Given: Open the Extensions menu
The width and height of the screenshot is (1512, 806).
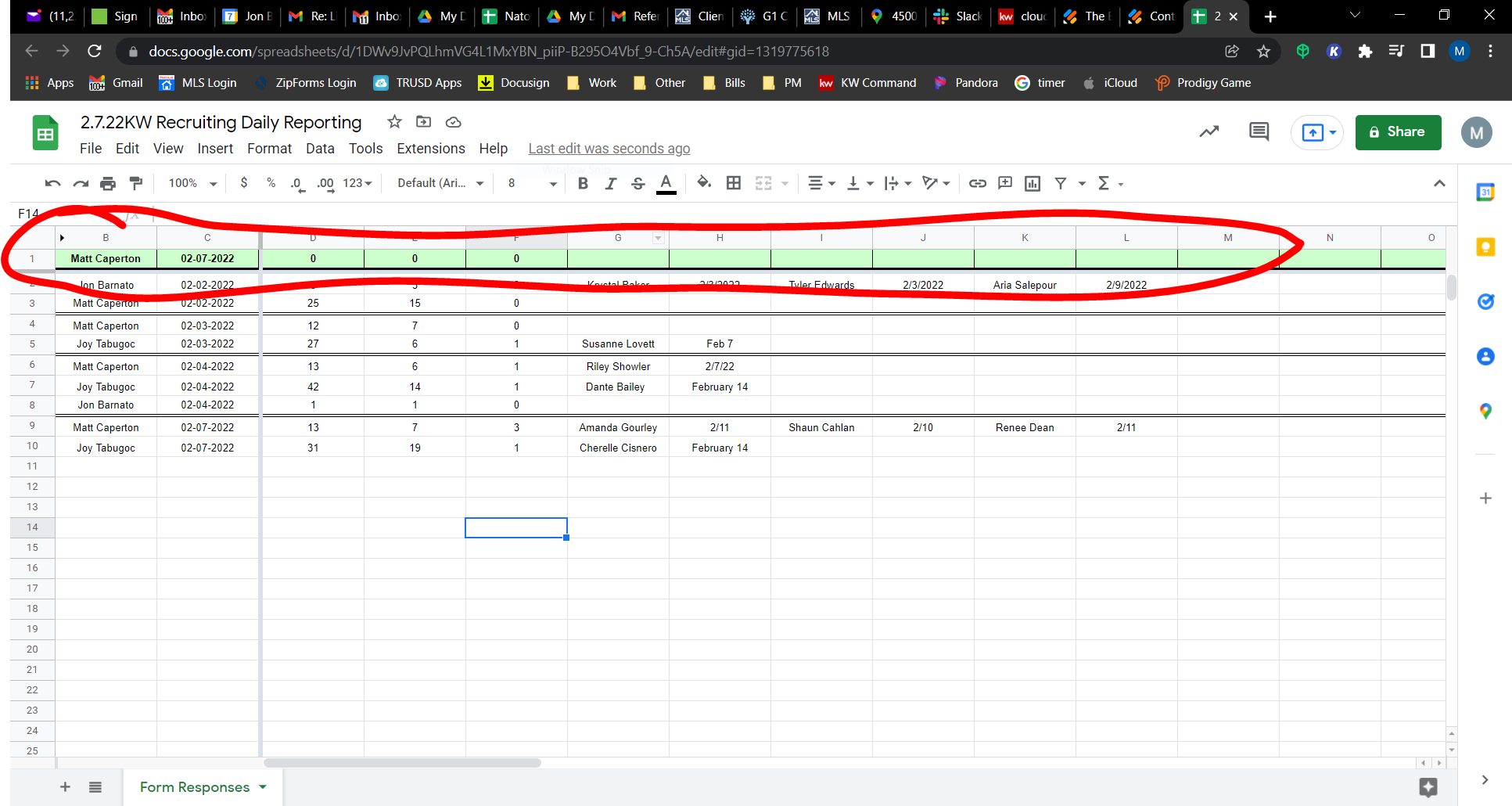Looking at the screenshot, I should coord(430,148).
